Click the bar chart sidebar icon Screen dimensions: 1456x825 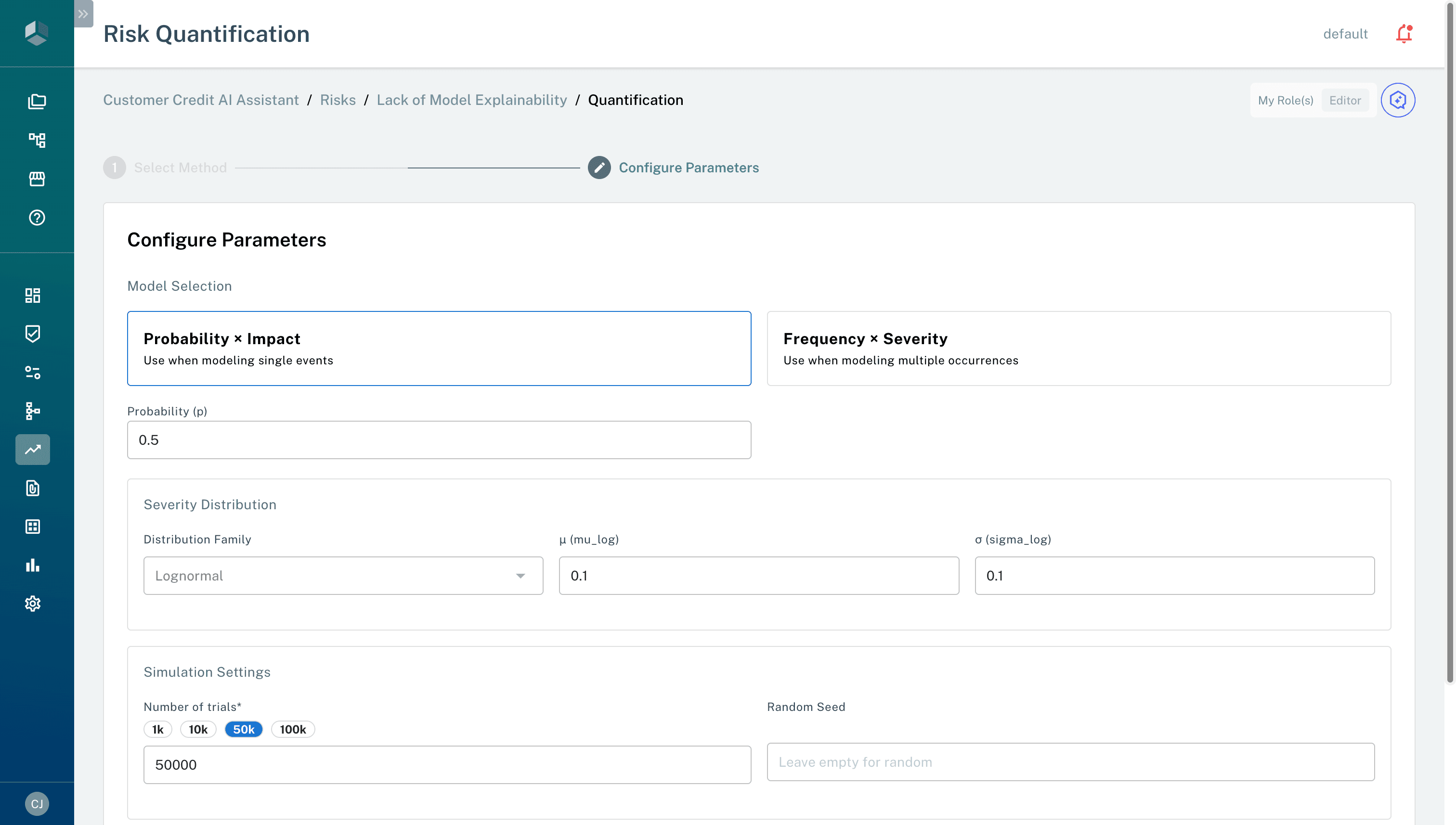point(33,565)
